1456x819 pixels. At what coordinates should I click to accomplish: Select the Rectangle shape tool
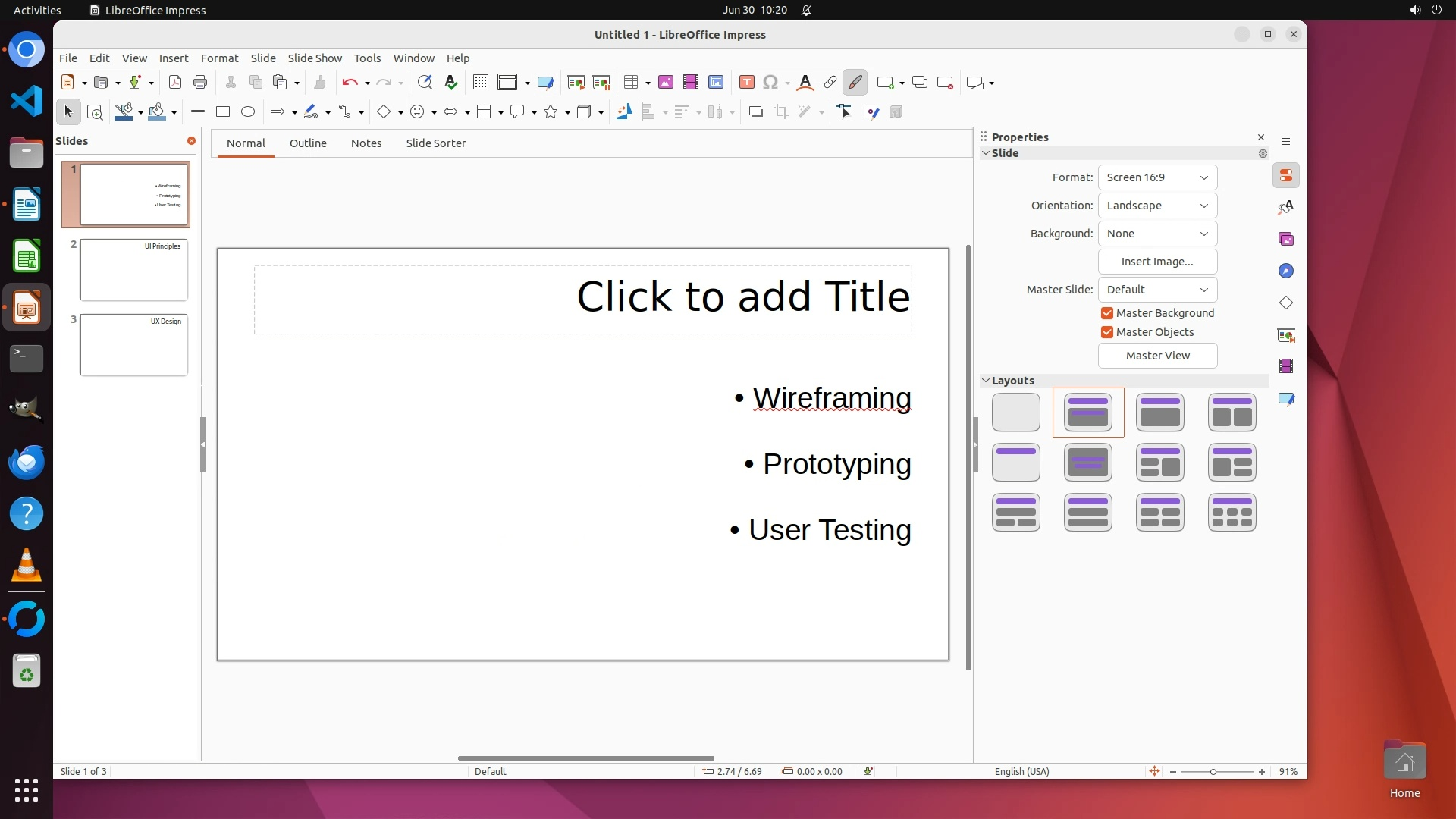(x=222, y=112)
